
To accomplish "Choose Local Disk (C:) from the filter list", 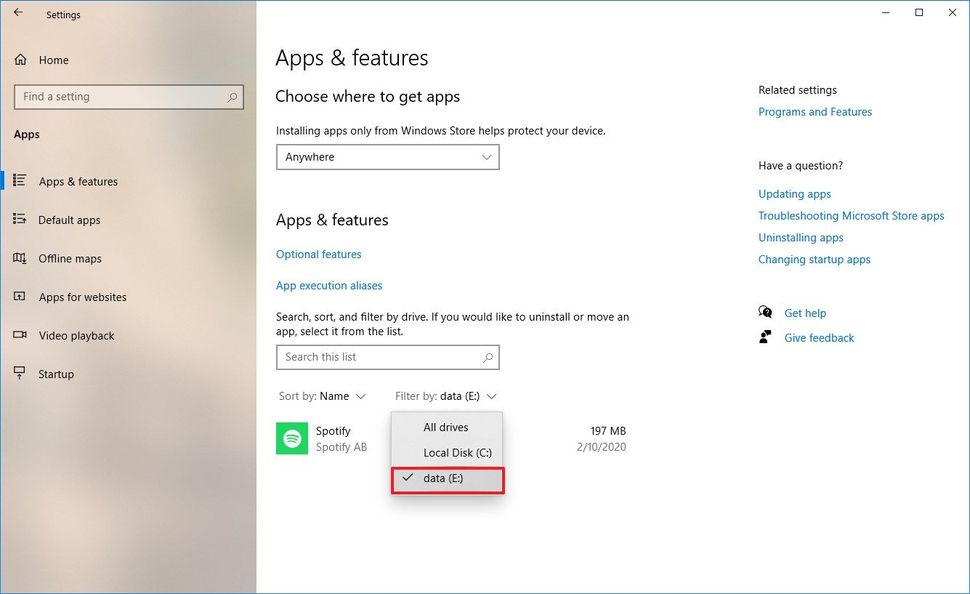I will (x=456, y=452).
